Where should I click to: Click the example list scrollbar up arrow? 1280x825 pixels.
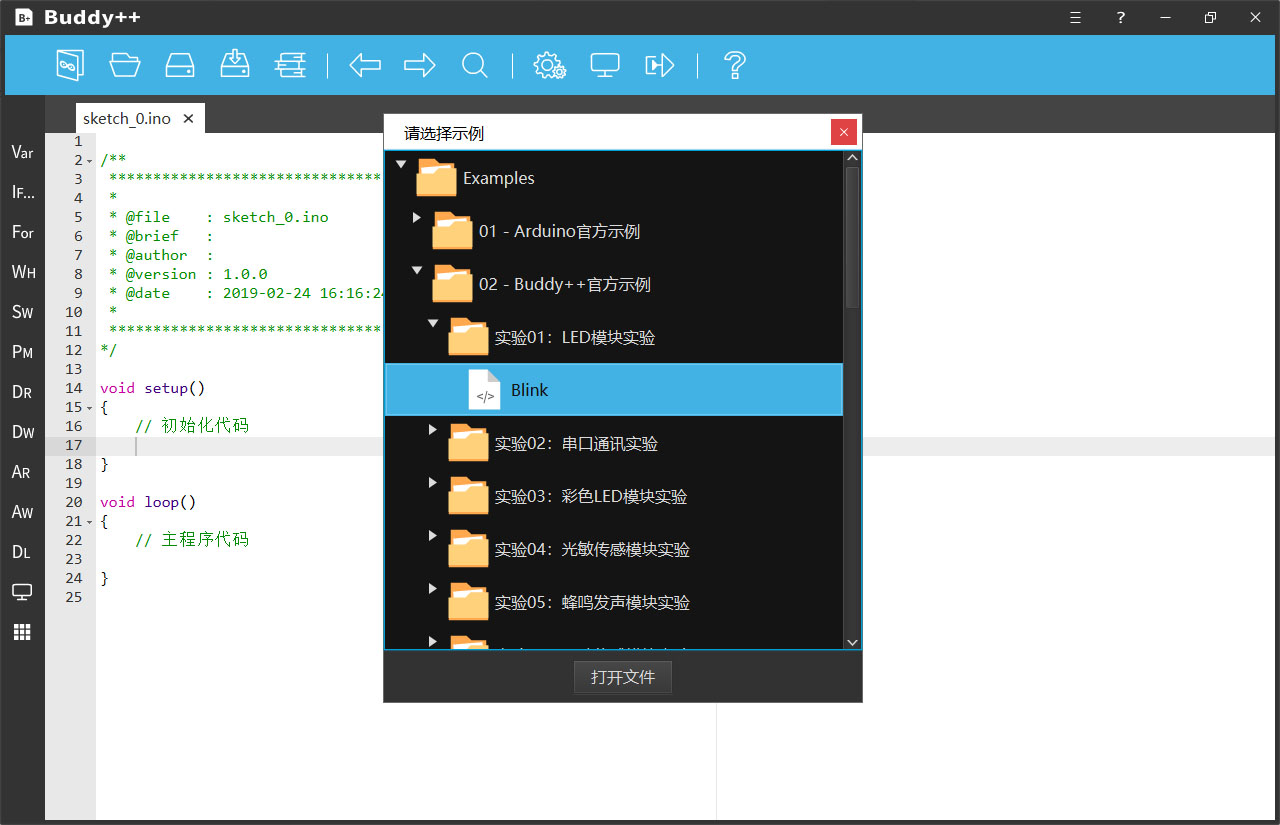(x=852, y=158)
